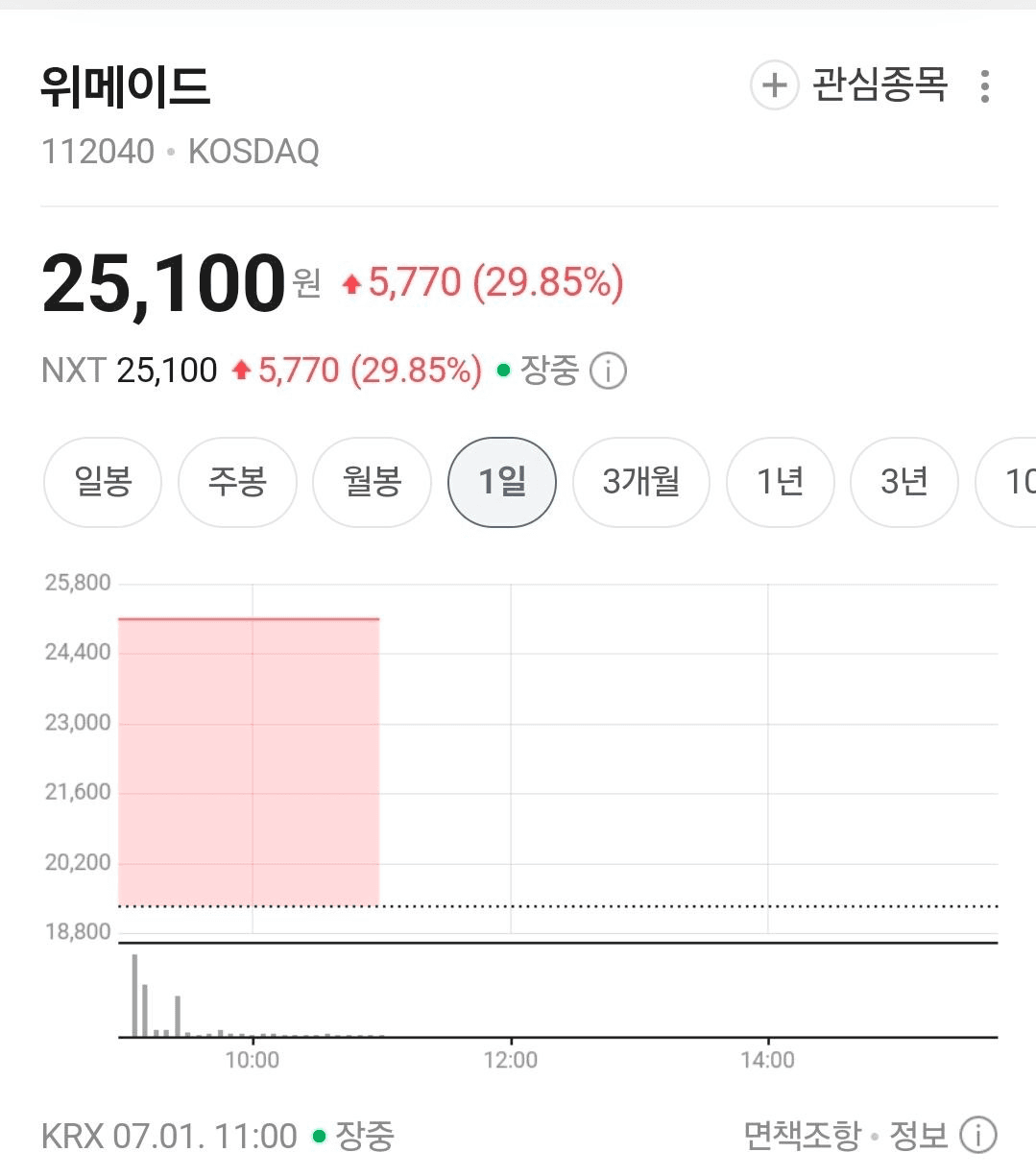
Task: Select the 주봉 chart tab
Action: (x=237, y=482)
